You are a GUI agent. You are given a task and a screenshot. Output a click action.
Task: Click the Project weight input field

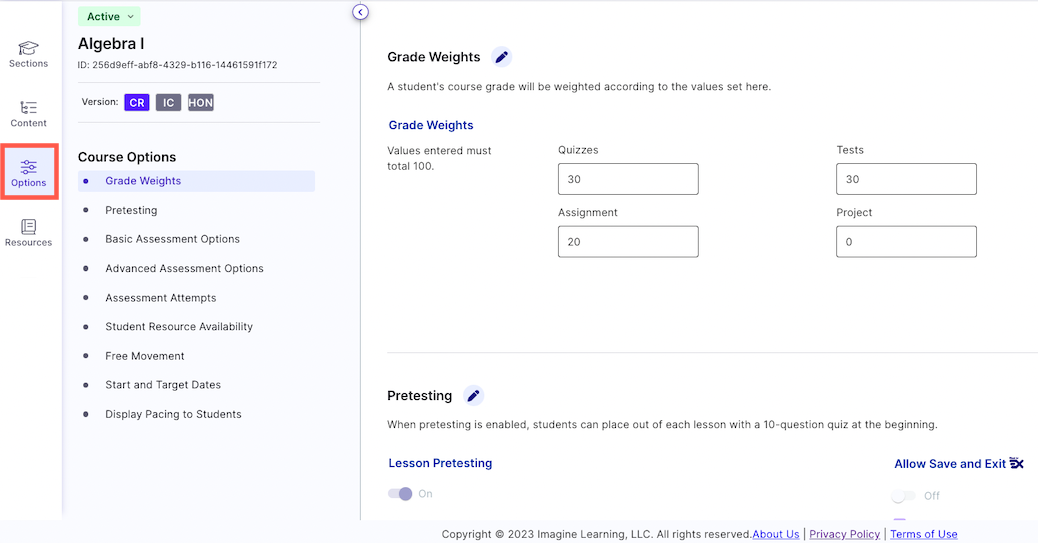[x=906, y=242]
